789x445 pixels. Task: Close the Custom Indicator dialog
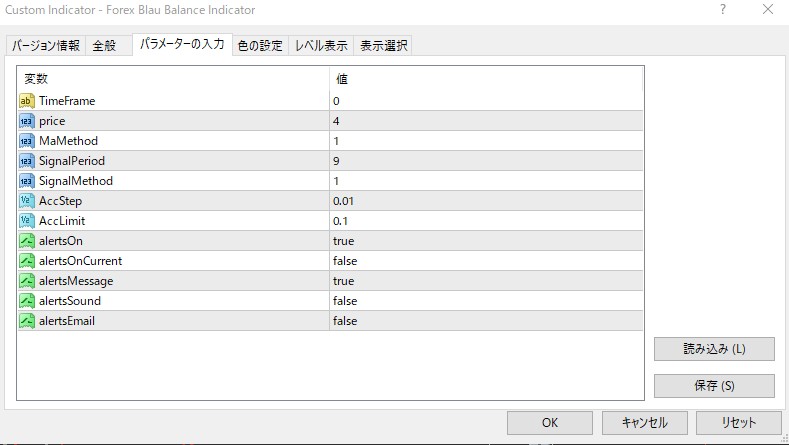pos(768,10)
